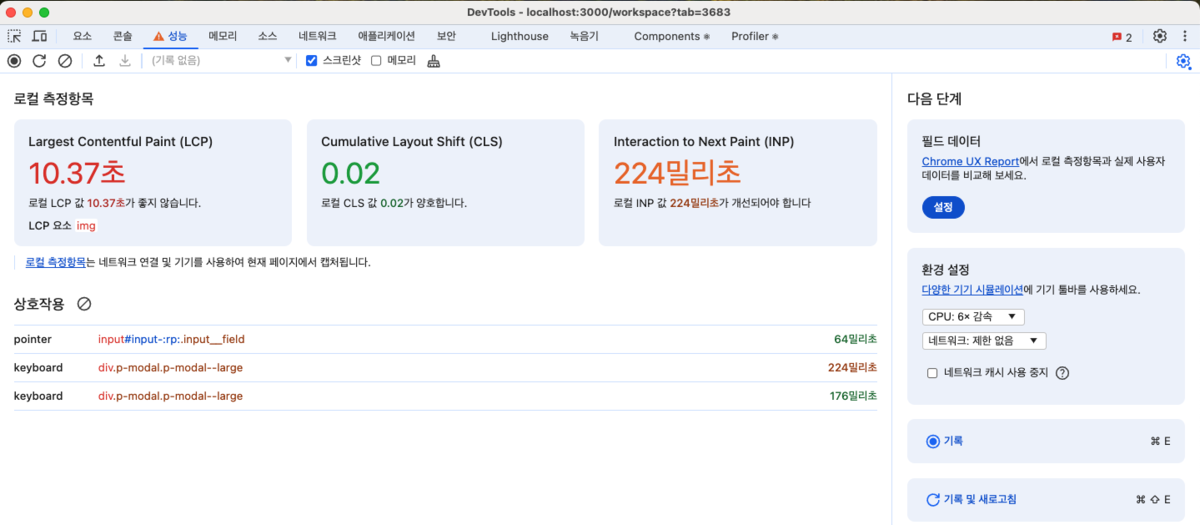Click the input#input-:rp:.input__field element
The height and width of the screenshot is (525, 1200).
click(x=171, y=339)
